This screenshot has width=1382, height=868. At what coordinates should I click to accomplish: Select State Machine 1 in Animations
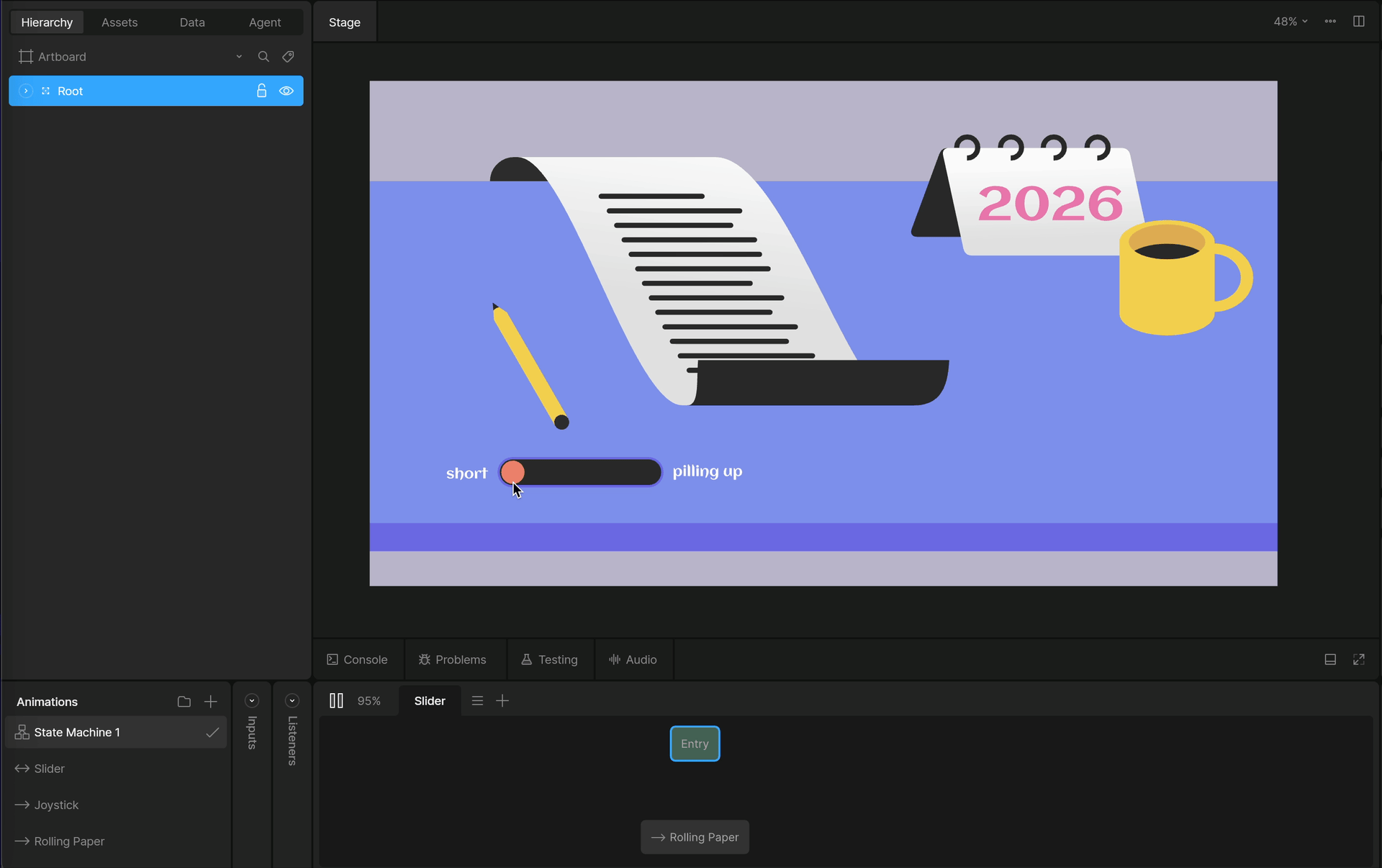[116, 732]
